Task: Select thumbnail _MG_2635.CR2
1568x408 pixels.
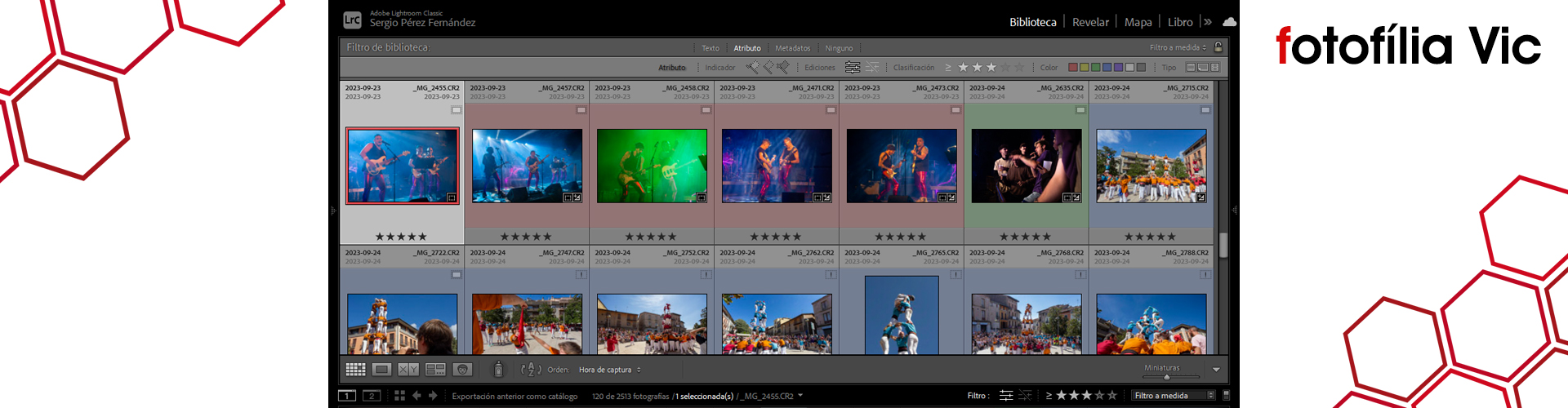Action: [1027, 166]
